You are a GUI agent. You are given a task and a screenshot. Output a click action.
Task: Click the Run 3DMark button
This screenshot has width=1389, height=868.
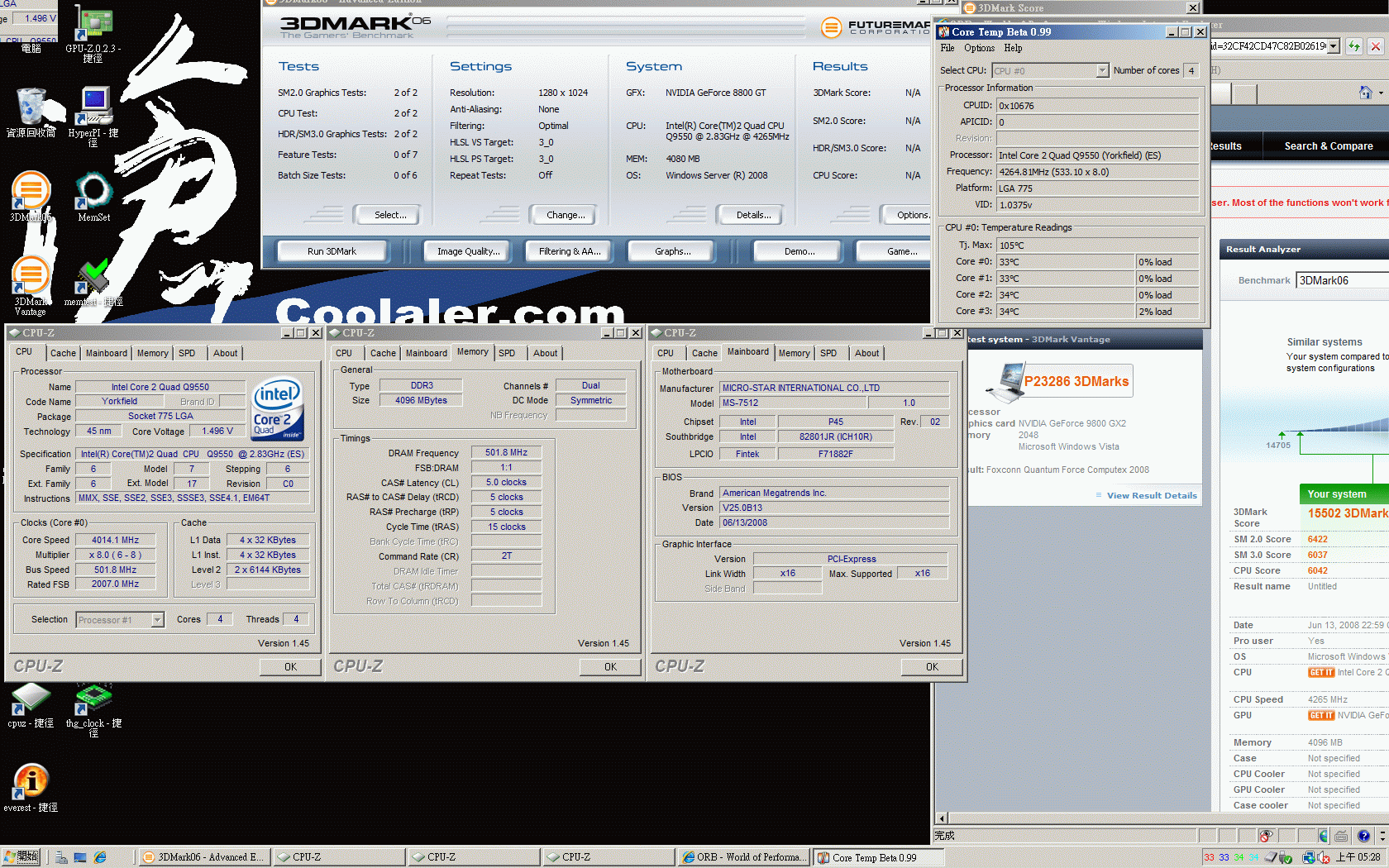pyautogui.click(x=332, y=251)
